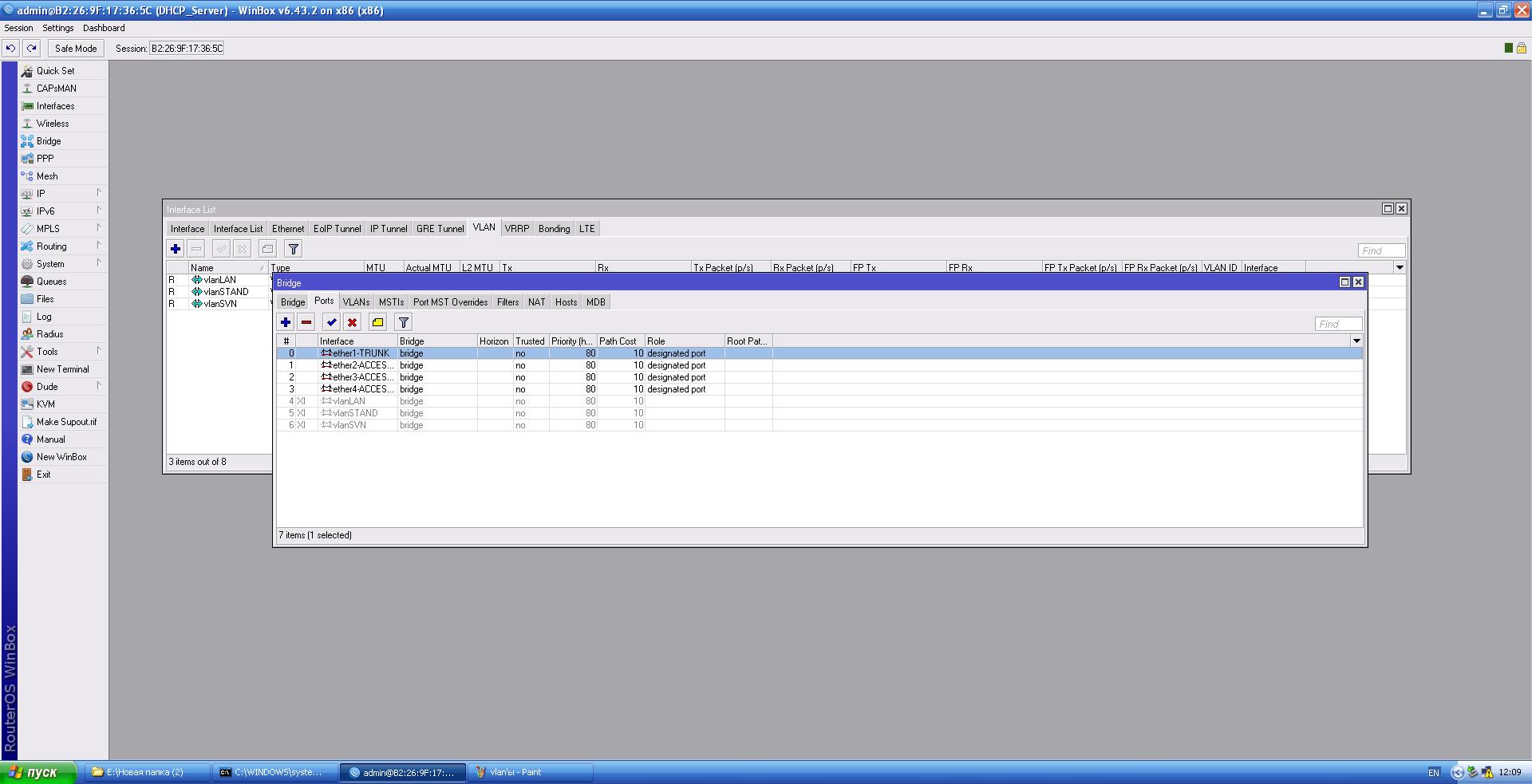This screenshot has width=1532, height=784.
Task: Sort the ports table by the Path Cost column
Action: pyautogui.click(x=621, y=341)
